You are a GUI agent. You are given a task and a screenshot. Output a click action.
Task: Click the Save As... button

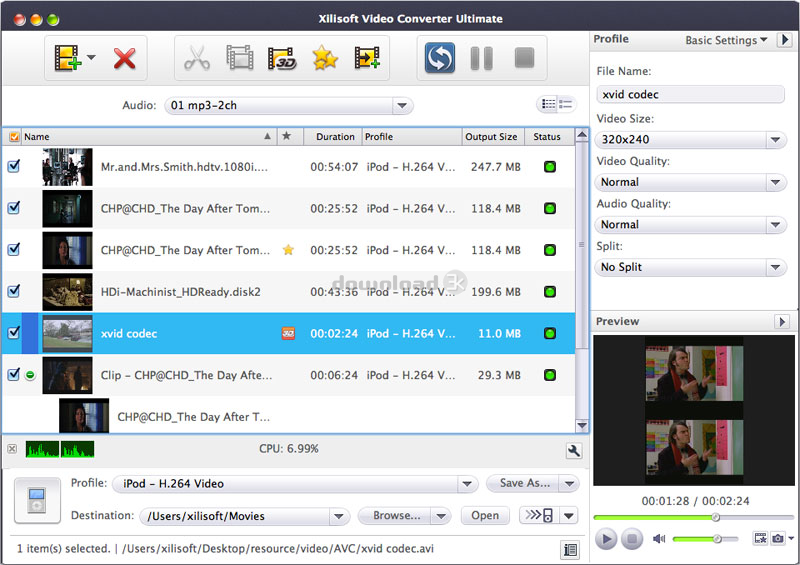(x=523, y=483)
